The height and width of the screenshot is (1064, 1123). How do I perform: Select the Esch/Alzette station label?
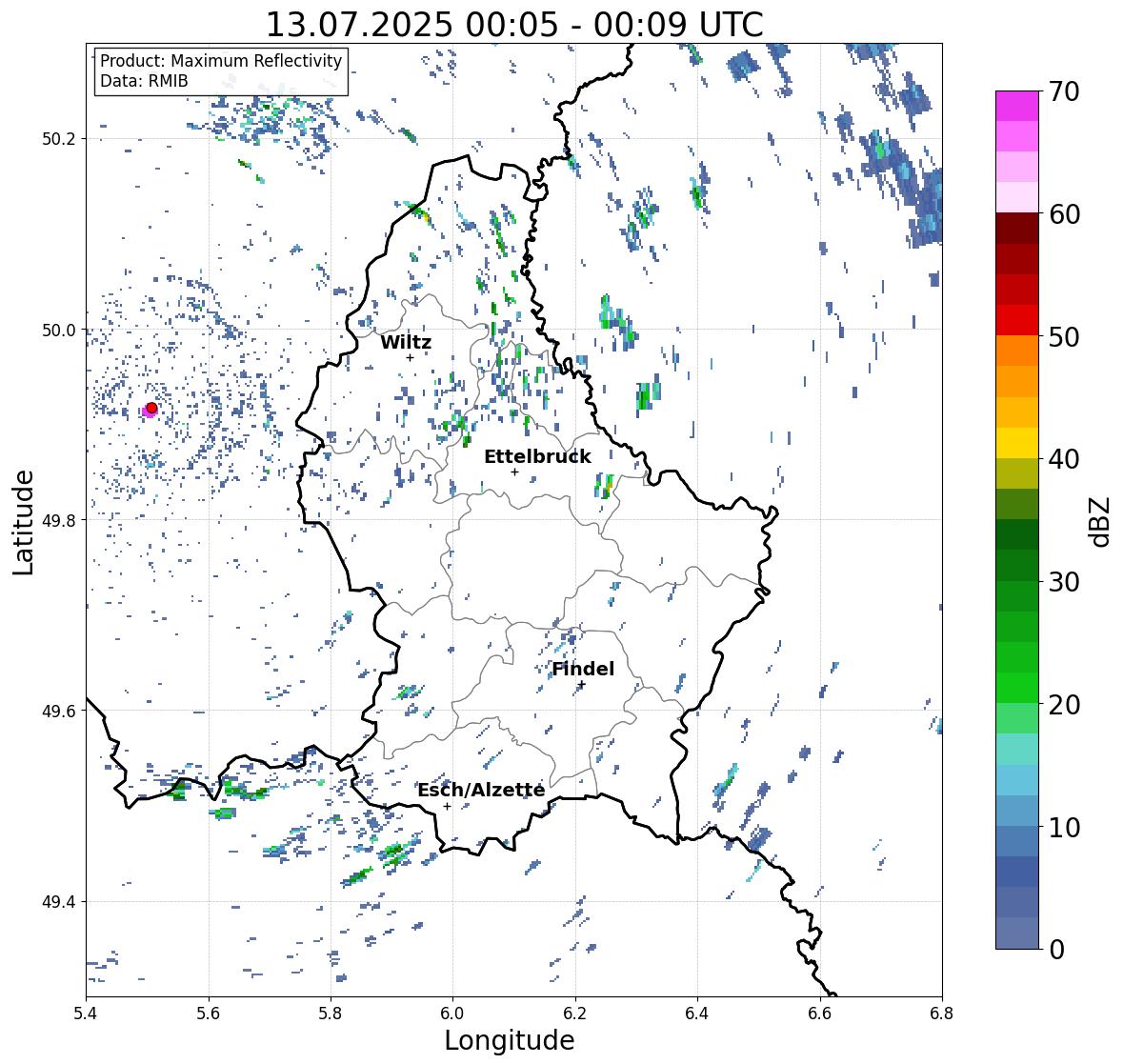coord(481,790)
